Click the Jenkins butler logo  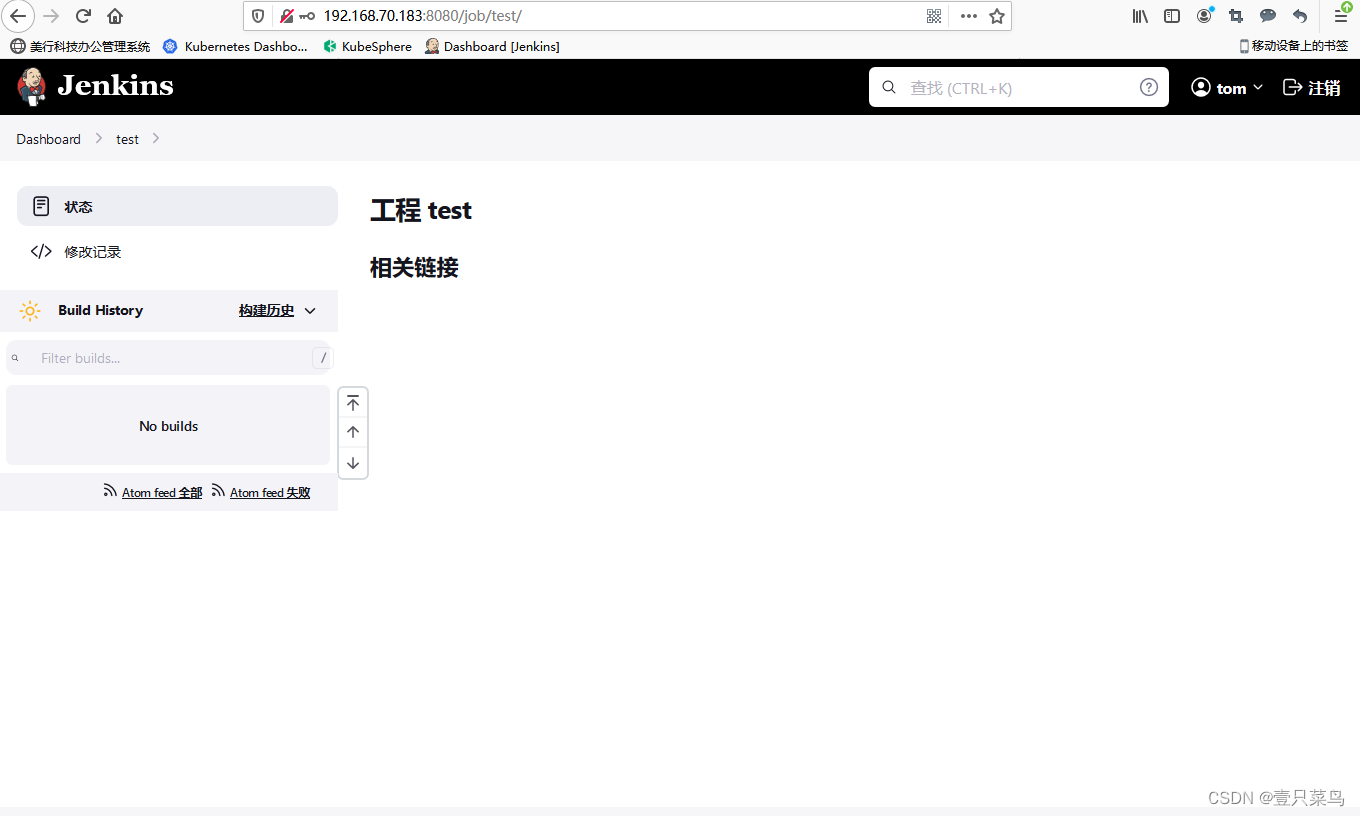32,86
